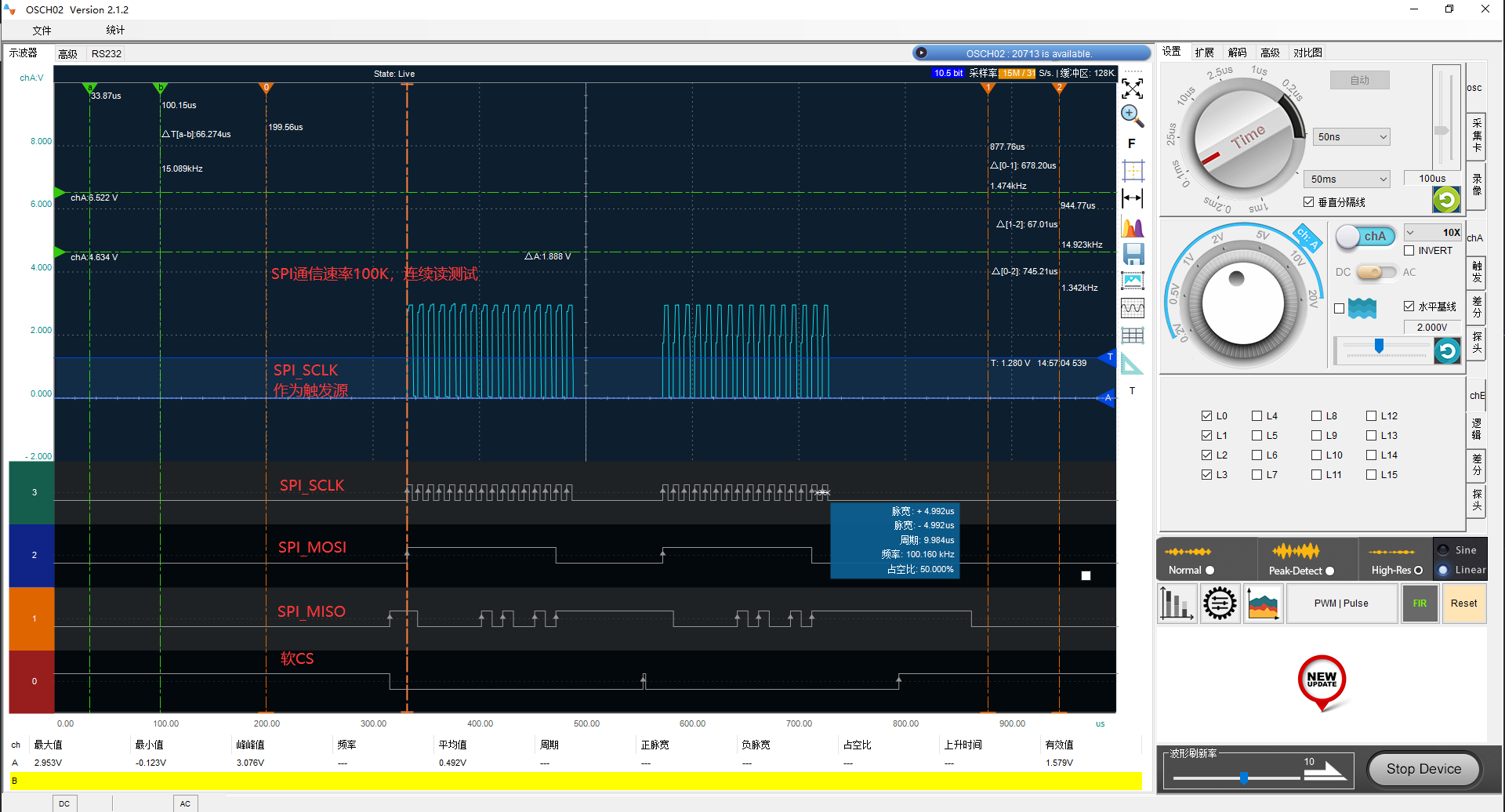
Task: Open the 解码 tab in settings panel
Action: [x=1237, y=53]
